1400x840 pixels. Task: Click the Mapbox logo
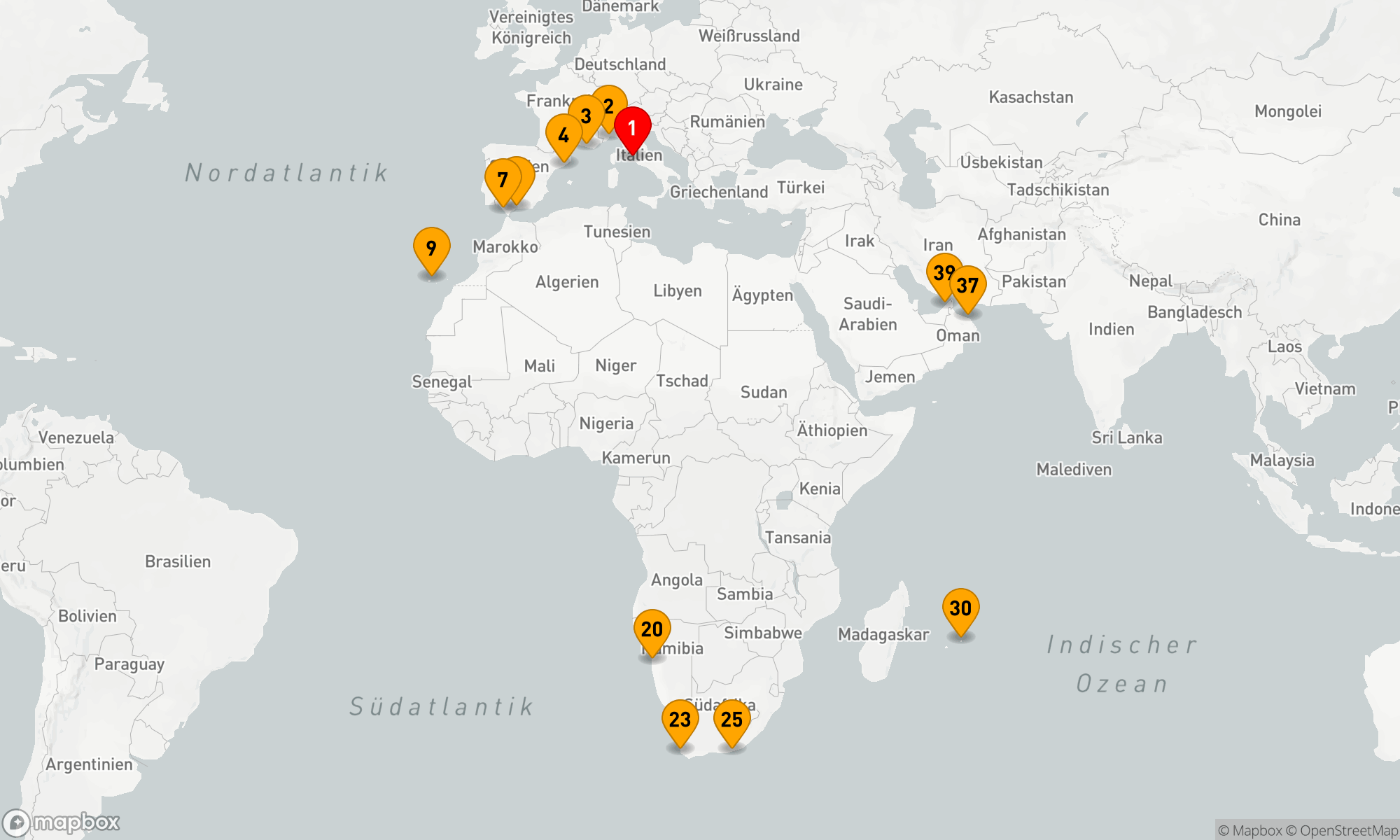(x=62, y=822)
